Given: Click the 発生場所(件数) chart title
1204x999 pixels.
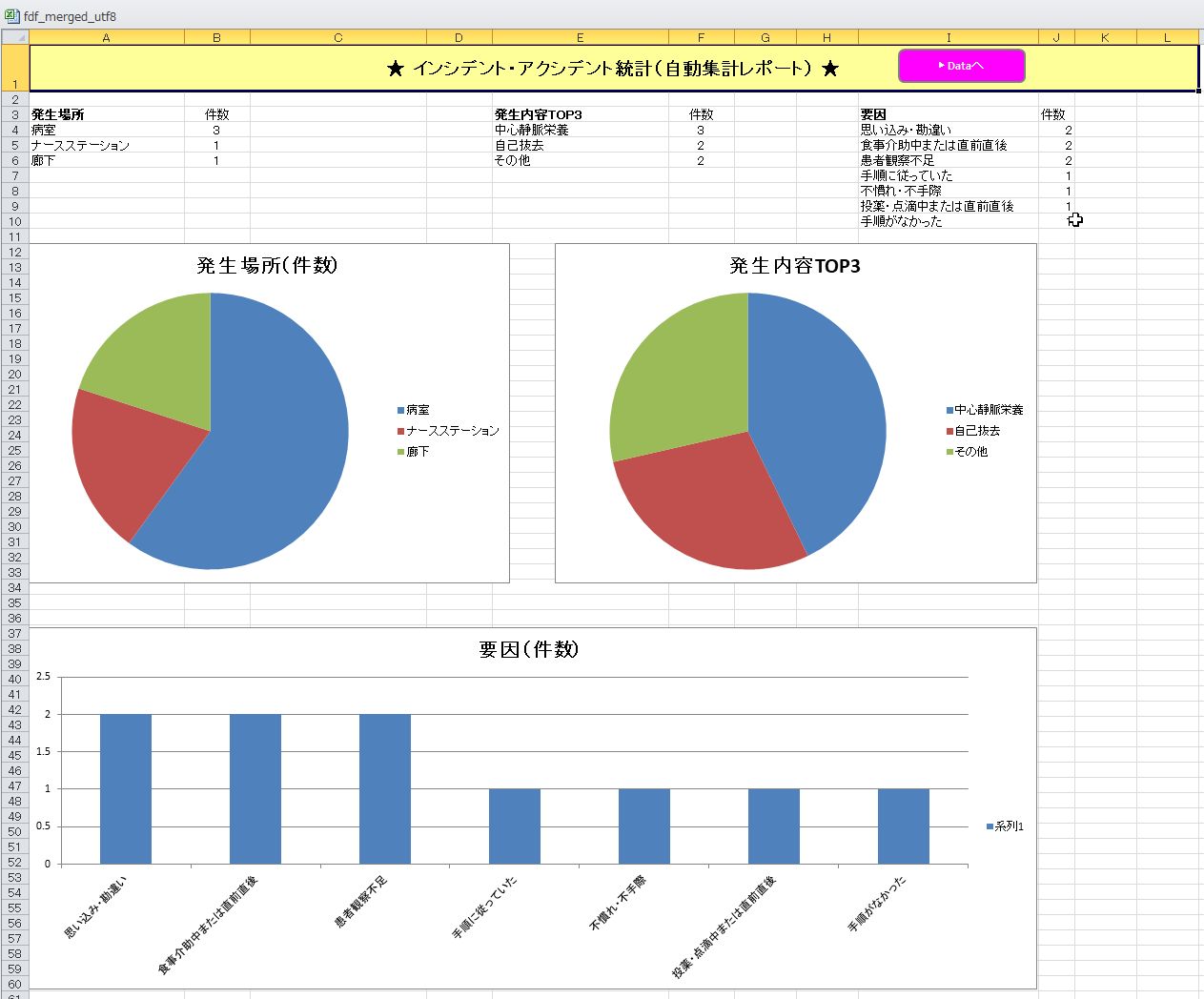Looking at the screenshot, I should tap(267, 266).
